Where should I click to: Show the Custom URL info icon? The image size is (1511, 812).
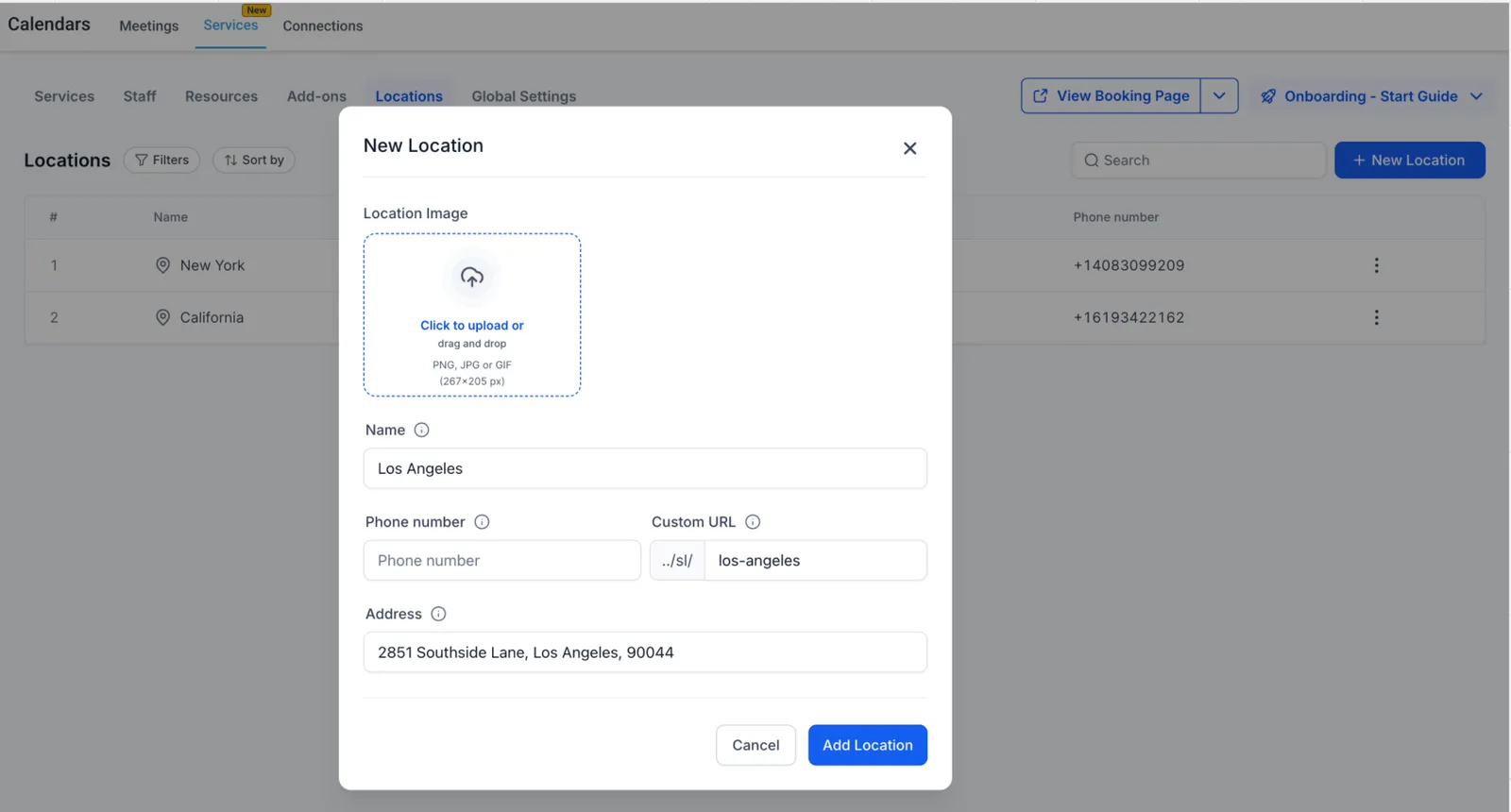pos(753,522)
